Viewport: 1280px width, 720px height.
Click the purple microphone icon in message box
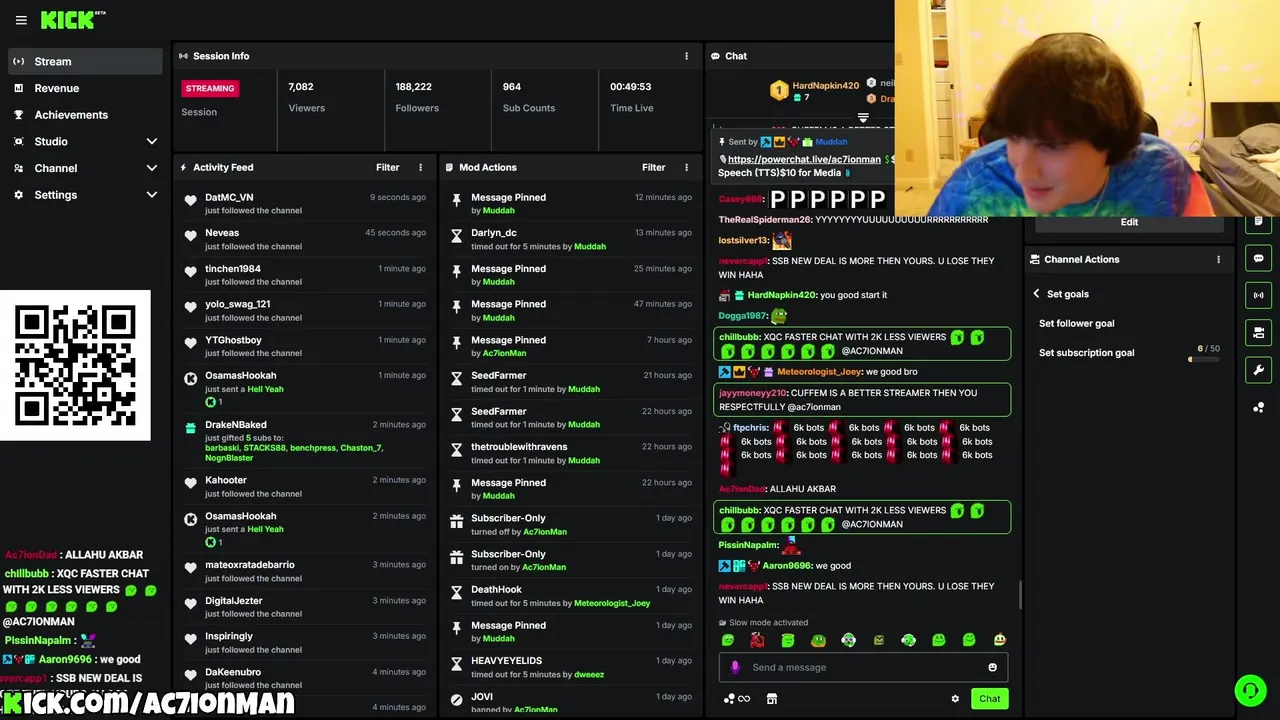(735, 667)
